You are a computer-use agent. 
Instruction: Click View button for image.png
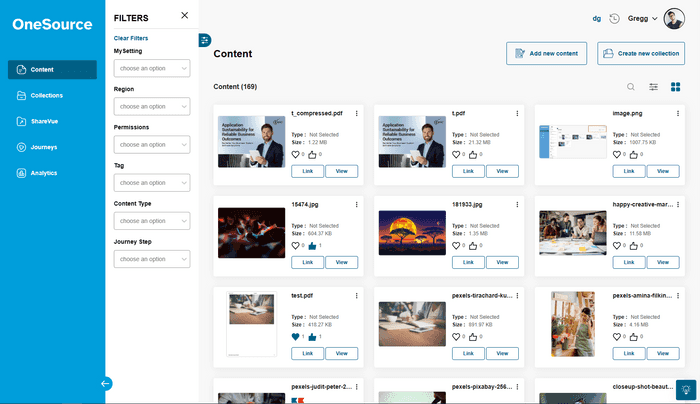pyautogui.click(x=663, y=171)
